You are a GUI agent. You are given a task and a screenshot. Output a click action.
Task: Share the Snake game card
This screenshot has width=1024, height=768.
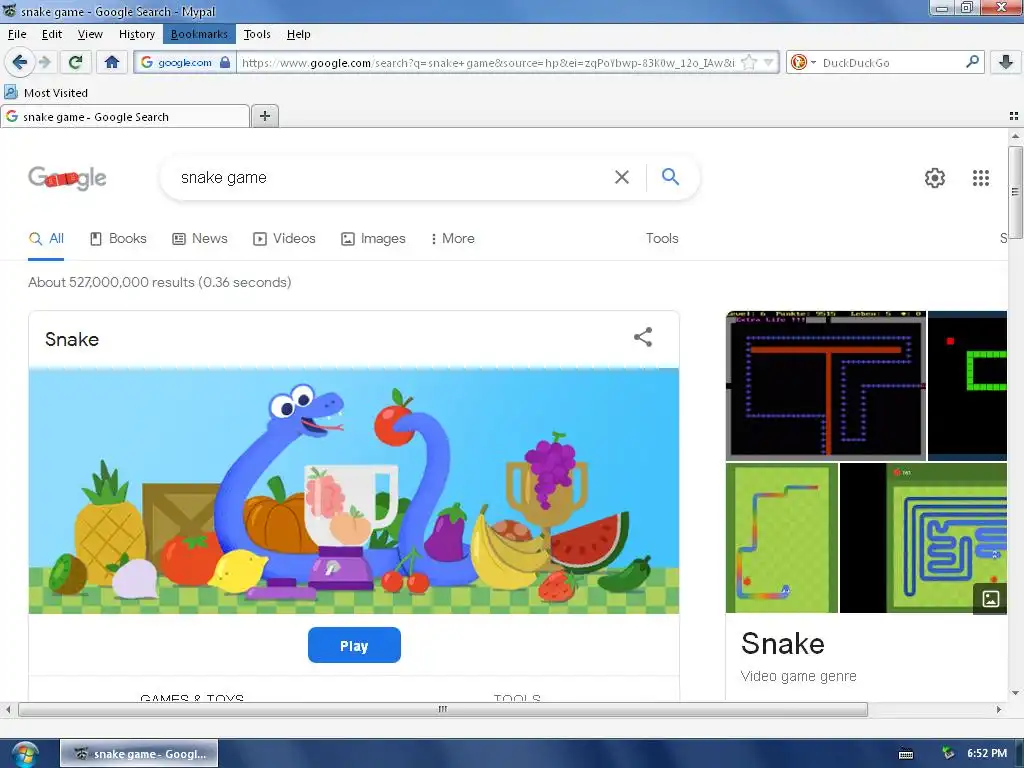click(x=643, y=337)
